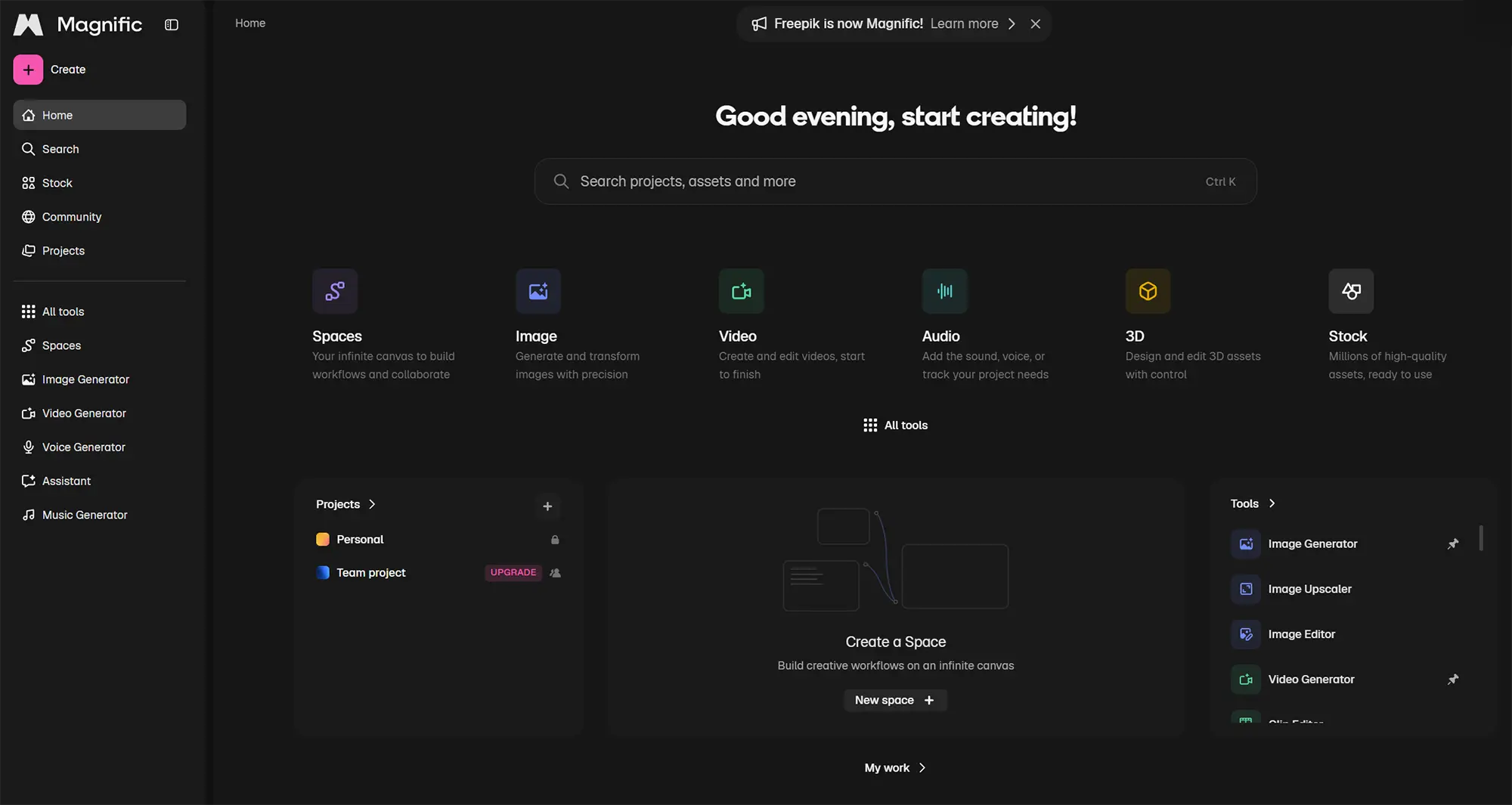Screen dimensions: 1512x805
Task: Open Community in the sidebar
Action: click(71, 217)
